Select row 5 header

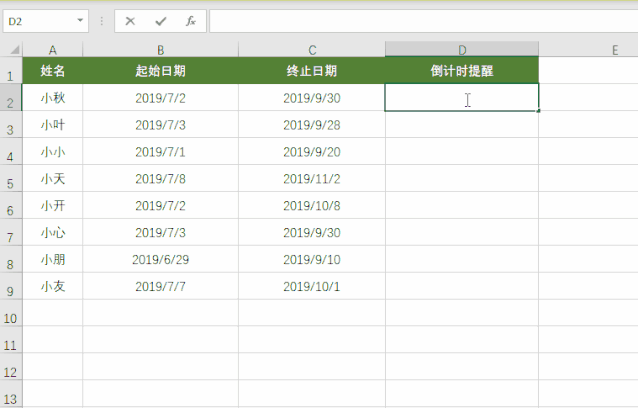tap(11, 179)
